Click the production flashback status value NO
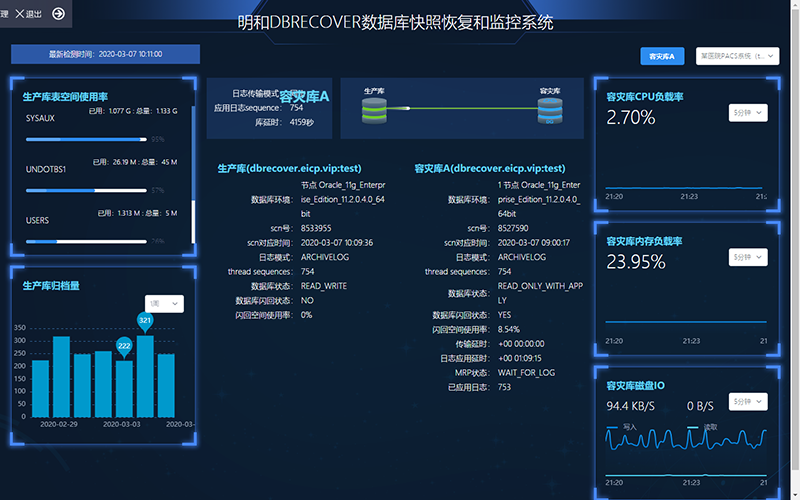 307,301
